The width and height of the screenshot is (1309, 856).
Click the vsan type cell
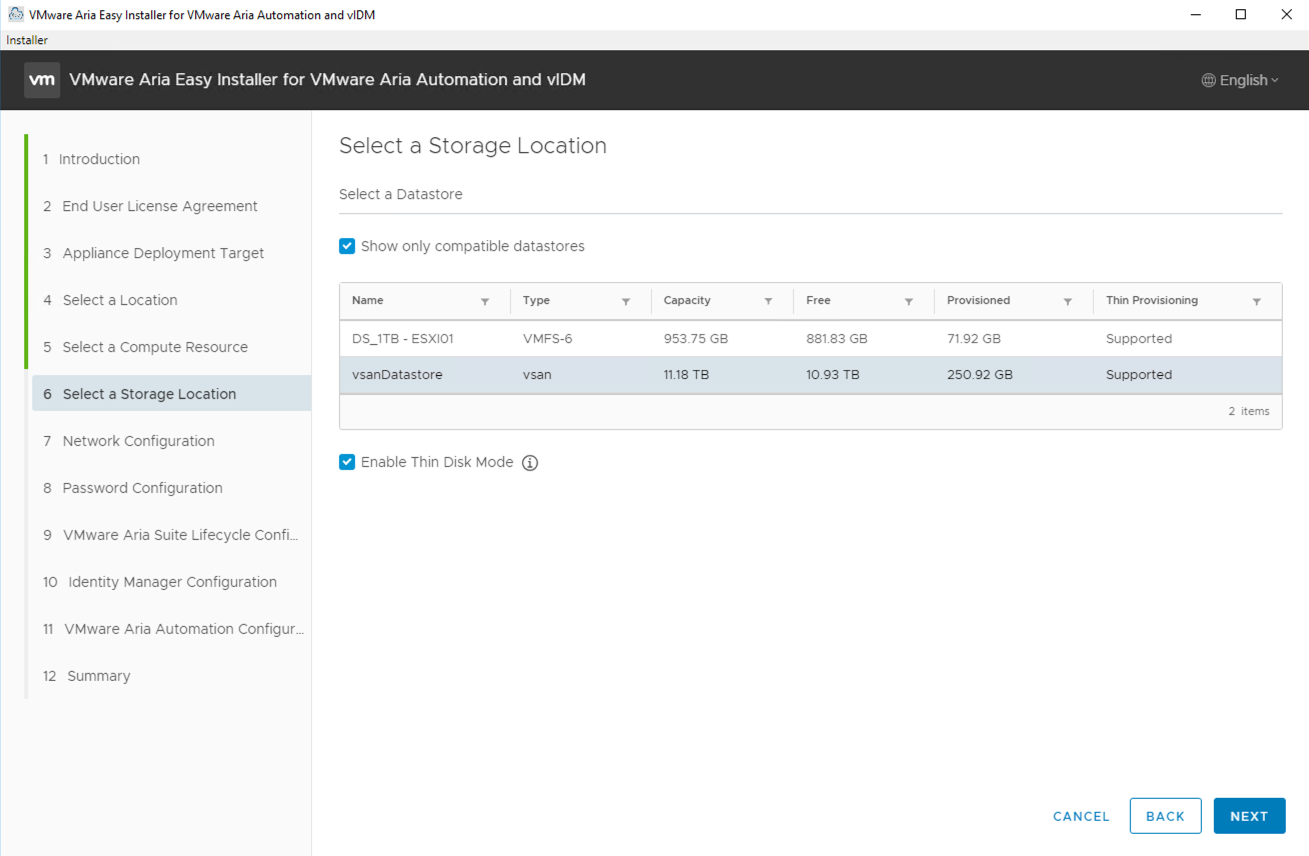(x=536, y=375)
